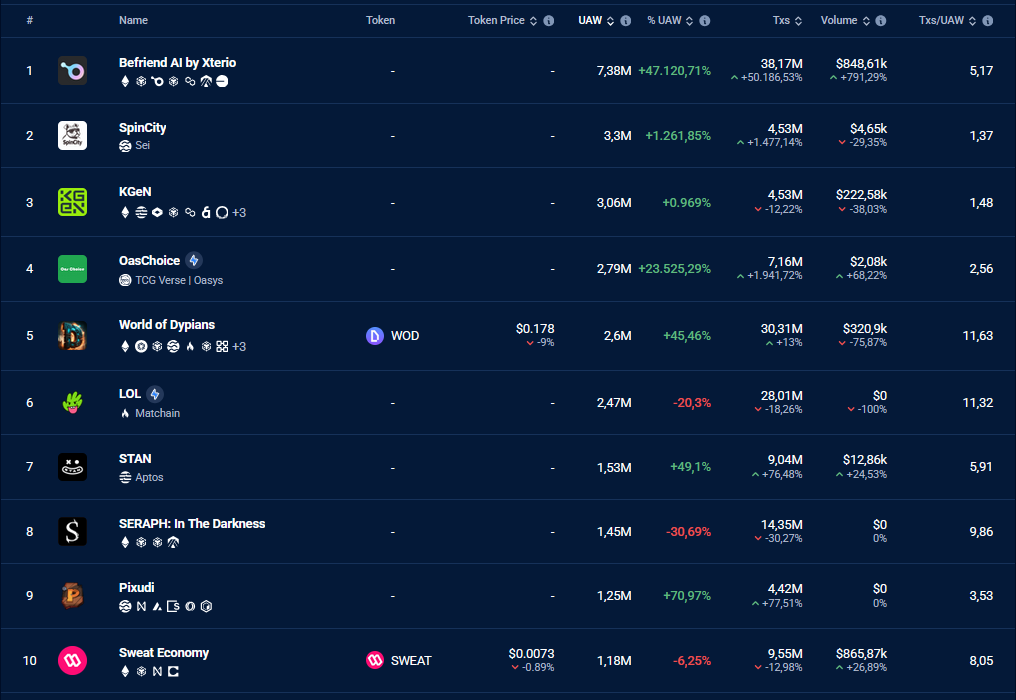Click token price $0.0073
The height and width of the screenshot is (700, 1016).
point(531,653)
